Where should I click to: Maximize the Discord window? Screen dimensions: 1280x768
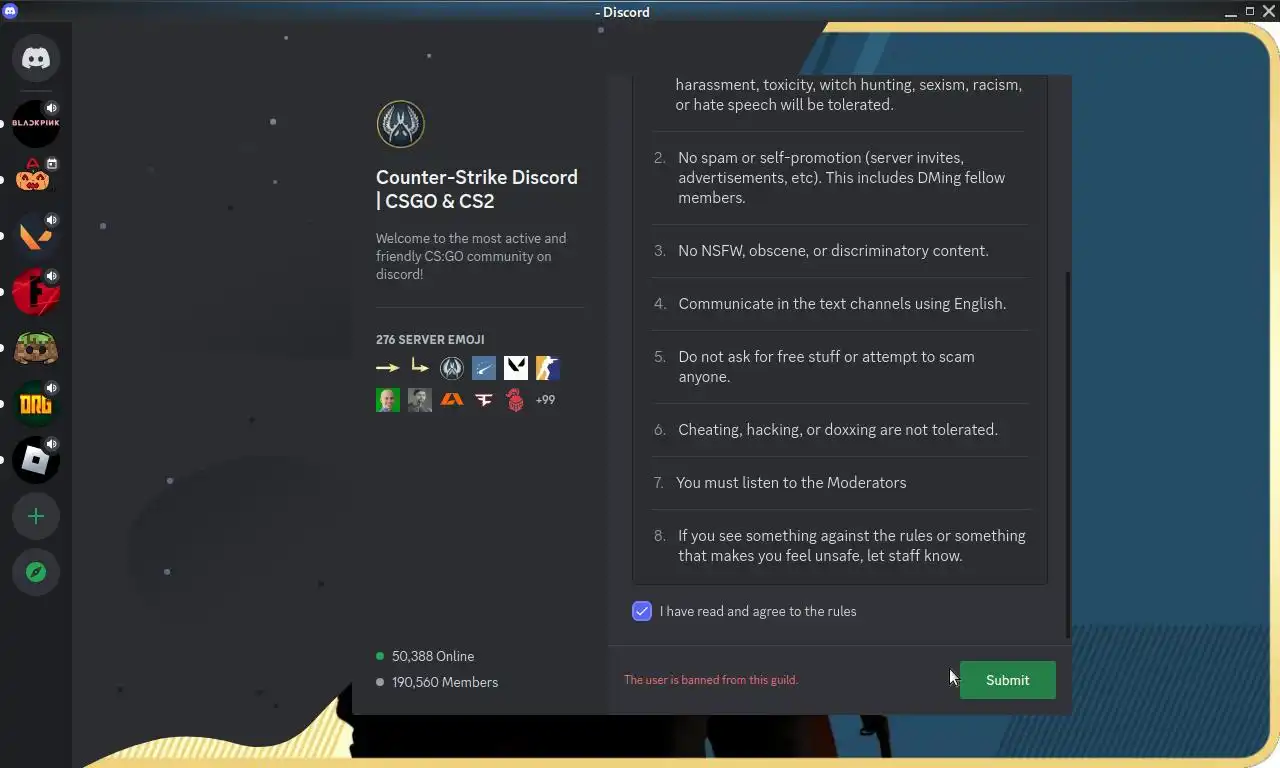tap(1249, 11)
